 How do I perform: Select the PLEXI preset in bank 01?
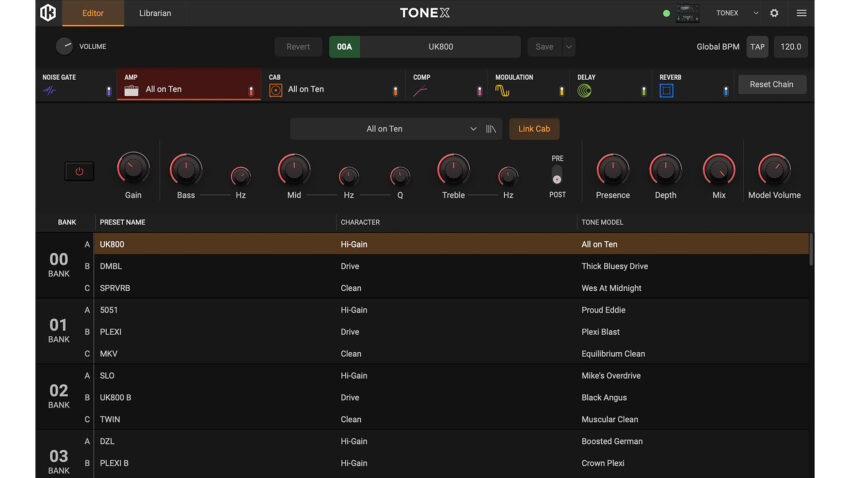[452, 332]
